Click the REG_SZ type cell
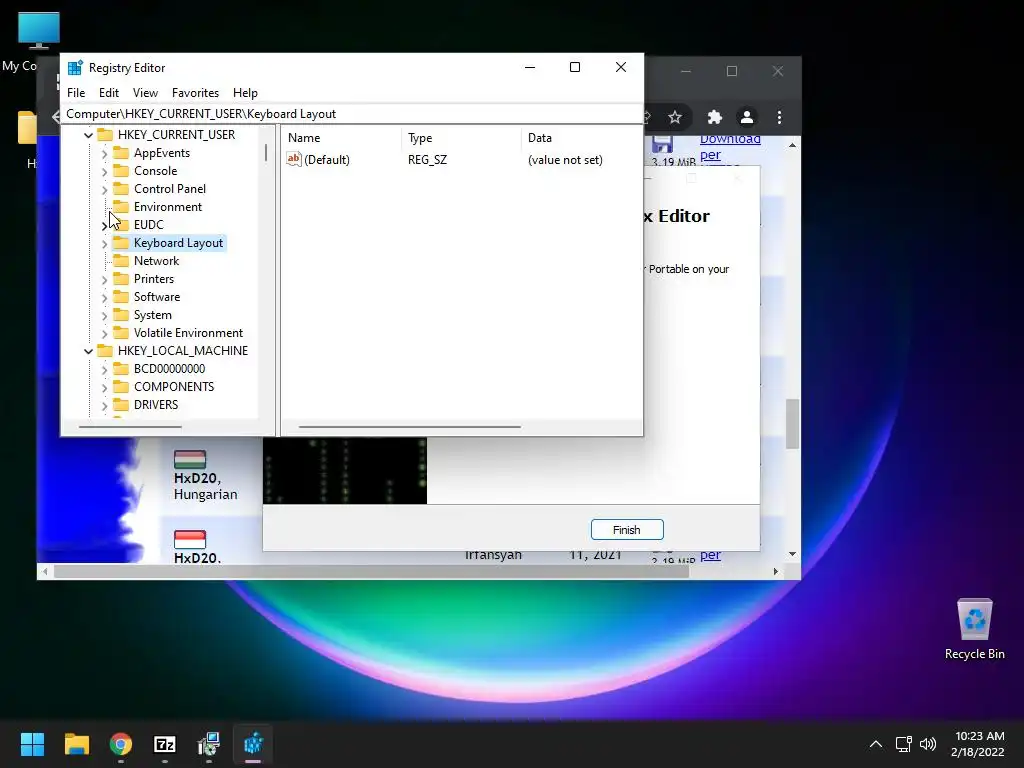 click(x=428, y=160)
